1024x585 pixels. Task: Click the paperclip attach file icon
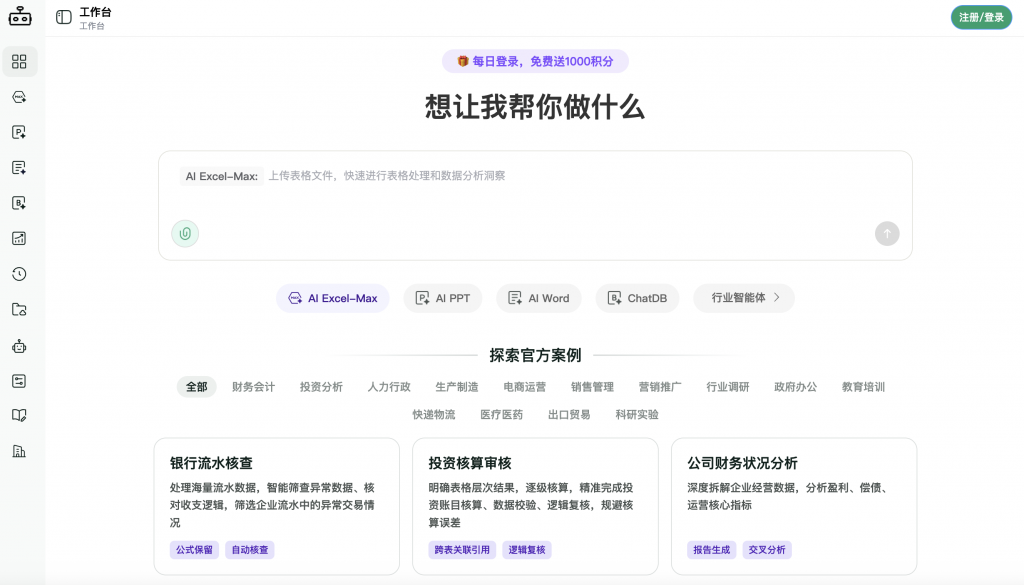point(185,234)
